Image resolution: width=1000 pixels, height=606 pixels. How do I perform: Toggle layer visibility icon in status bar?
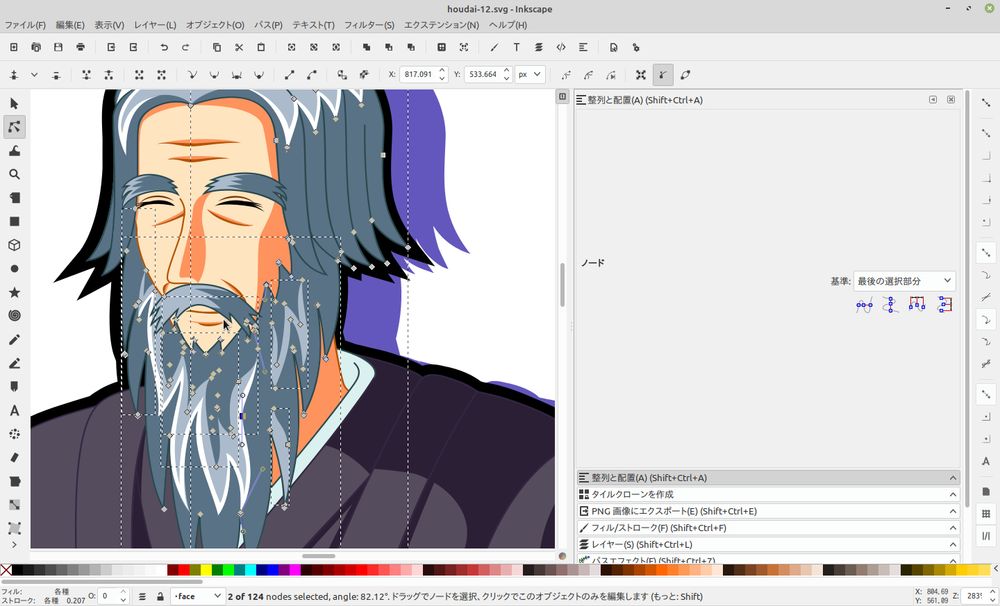click(143, 597)
